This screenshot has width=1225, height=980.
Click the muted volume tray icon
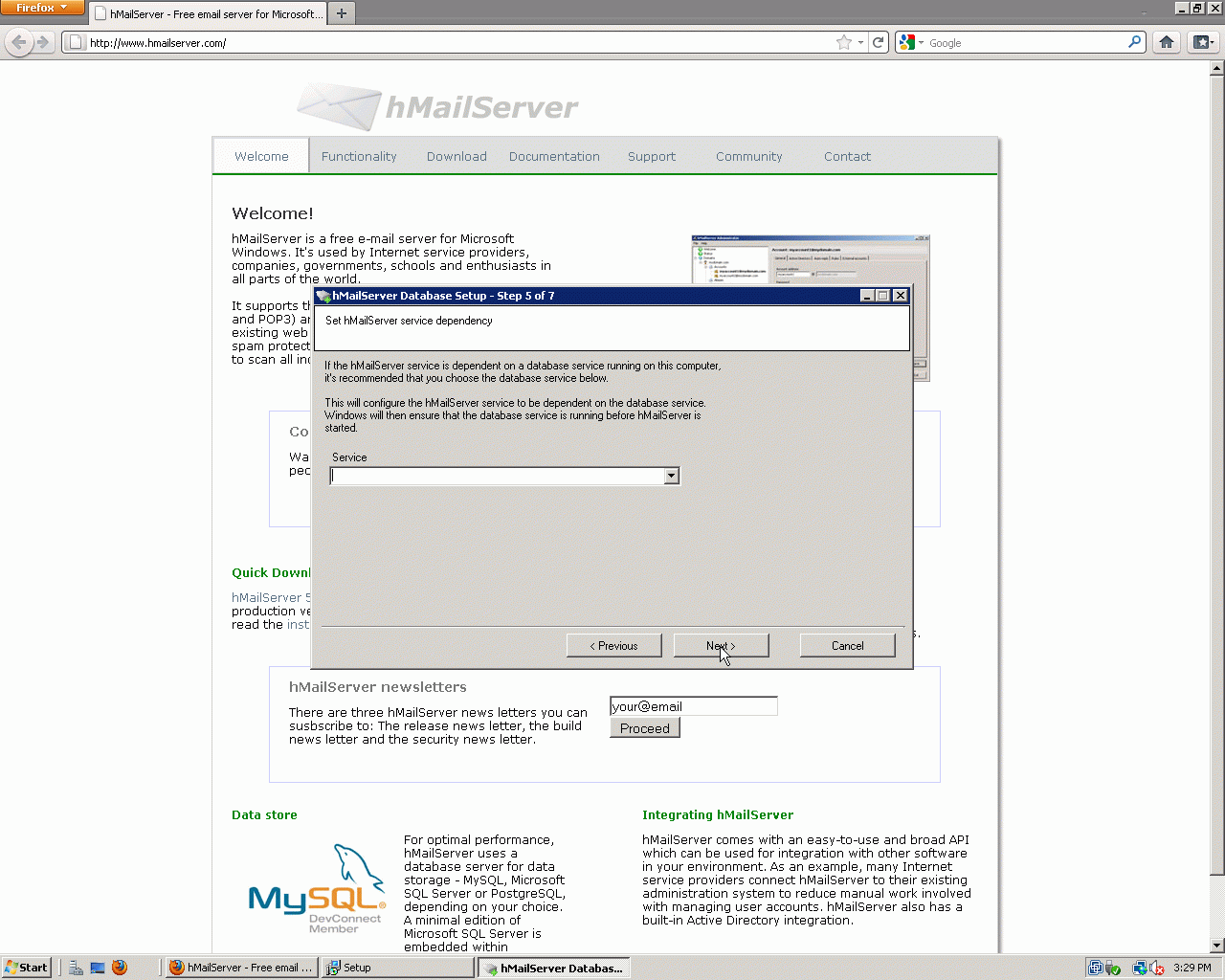point(1157,968)
